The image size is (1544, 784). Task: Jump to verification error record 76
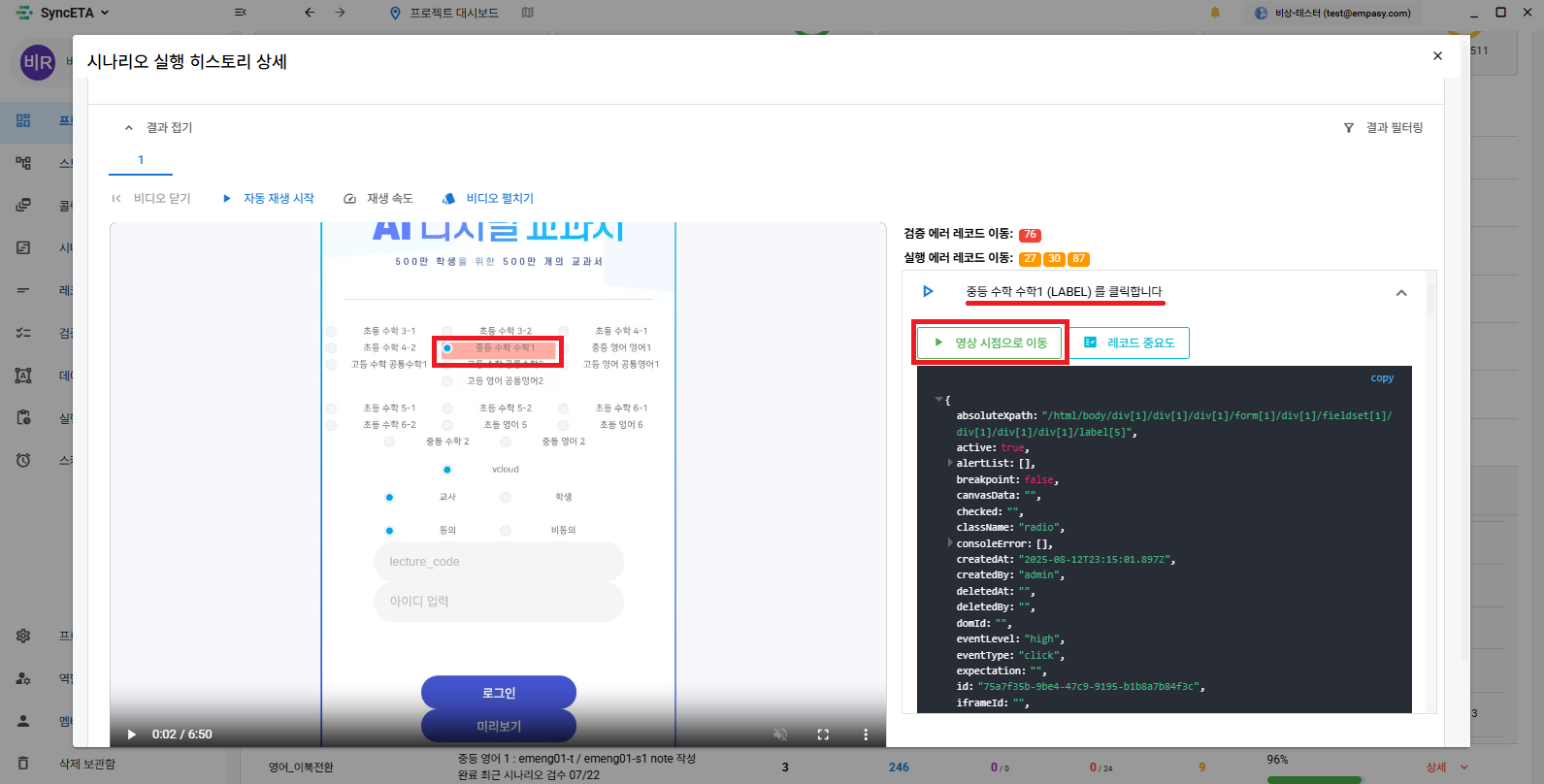[1030, 235]
